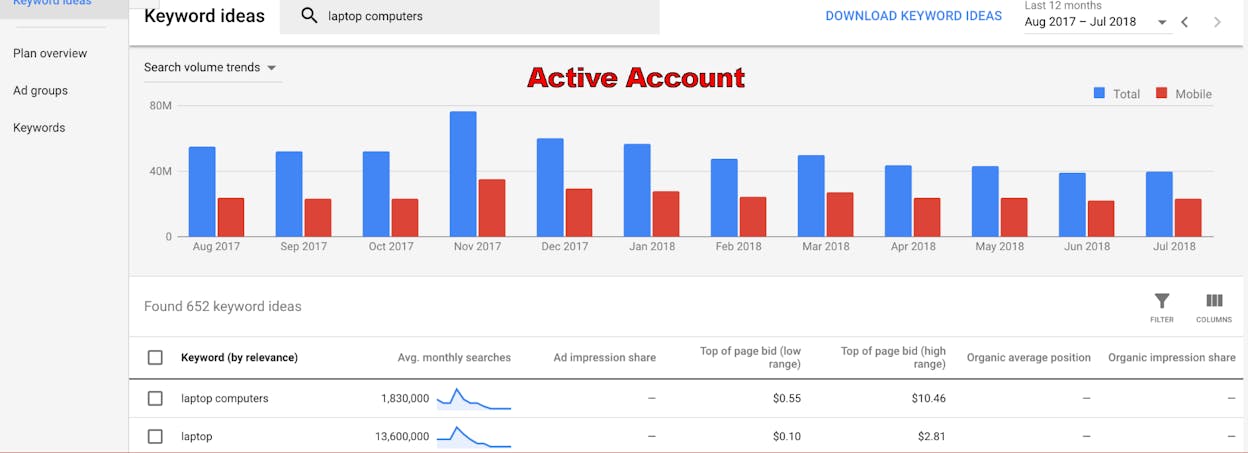This screenshot has width=1248, height=453.
Task: Sort by Ad impression share header
Action: point(605,357)
